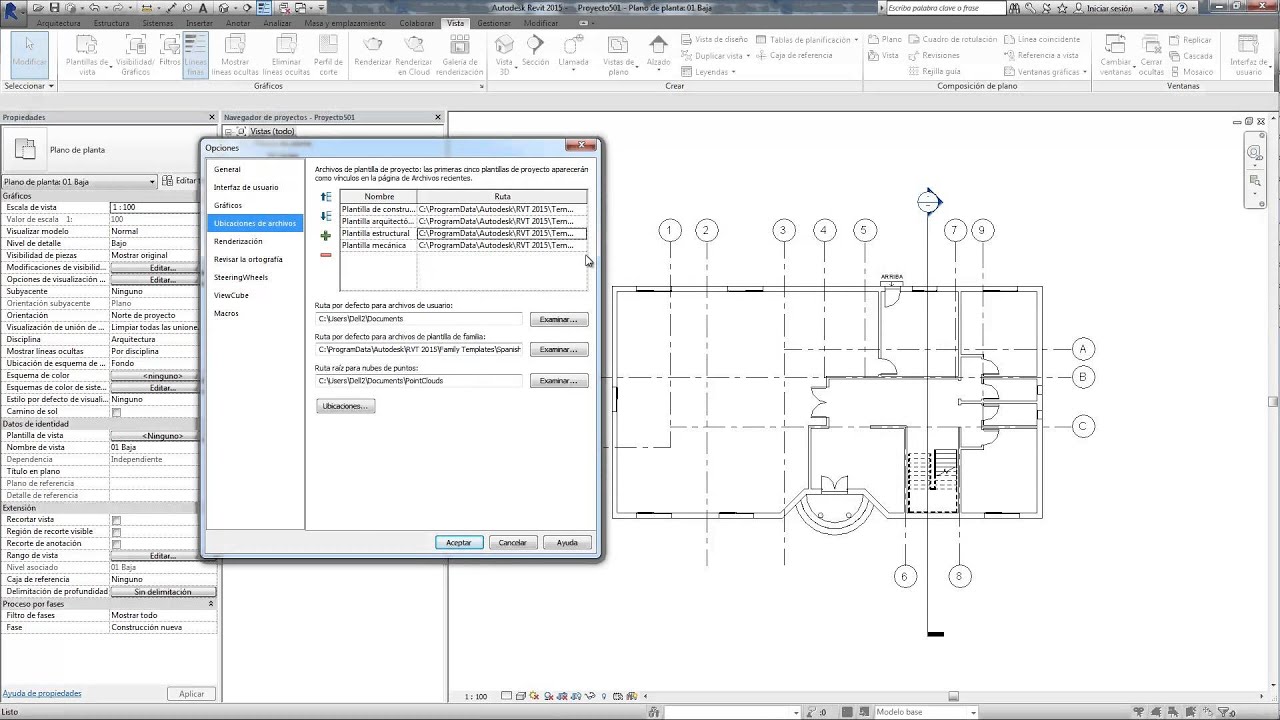Select the Cascada window tool

coord(1191,56)
